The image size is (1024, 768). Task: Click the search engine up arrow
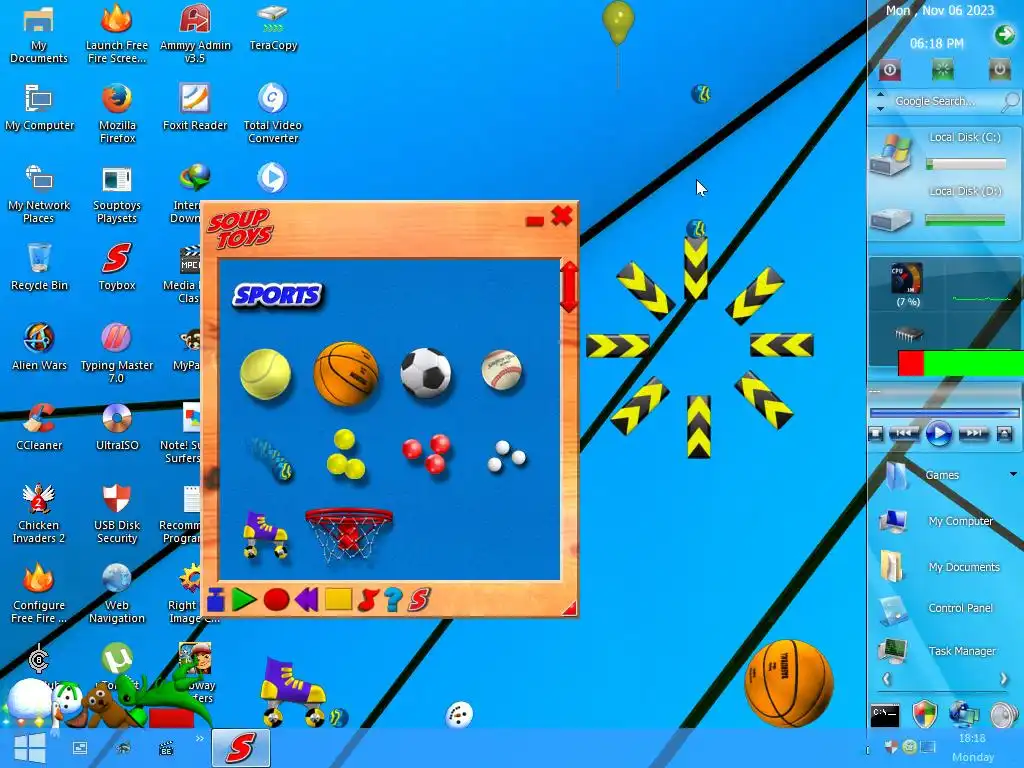(880, 95)
